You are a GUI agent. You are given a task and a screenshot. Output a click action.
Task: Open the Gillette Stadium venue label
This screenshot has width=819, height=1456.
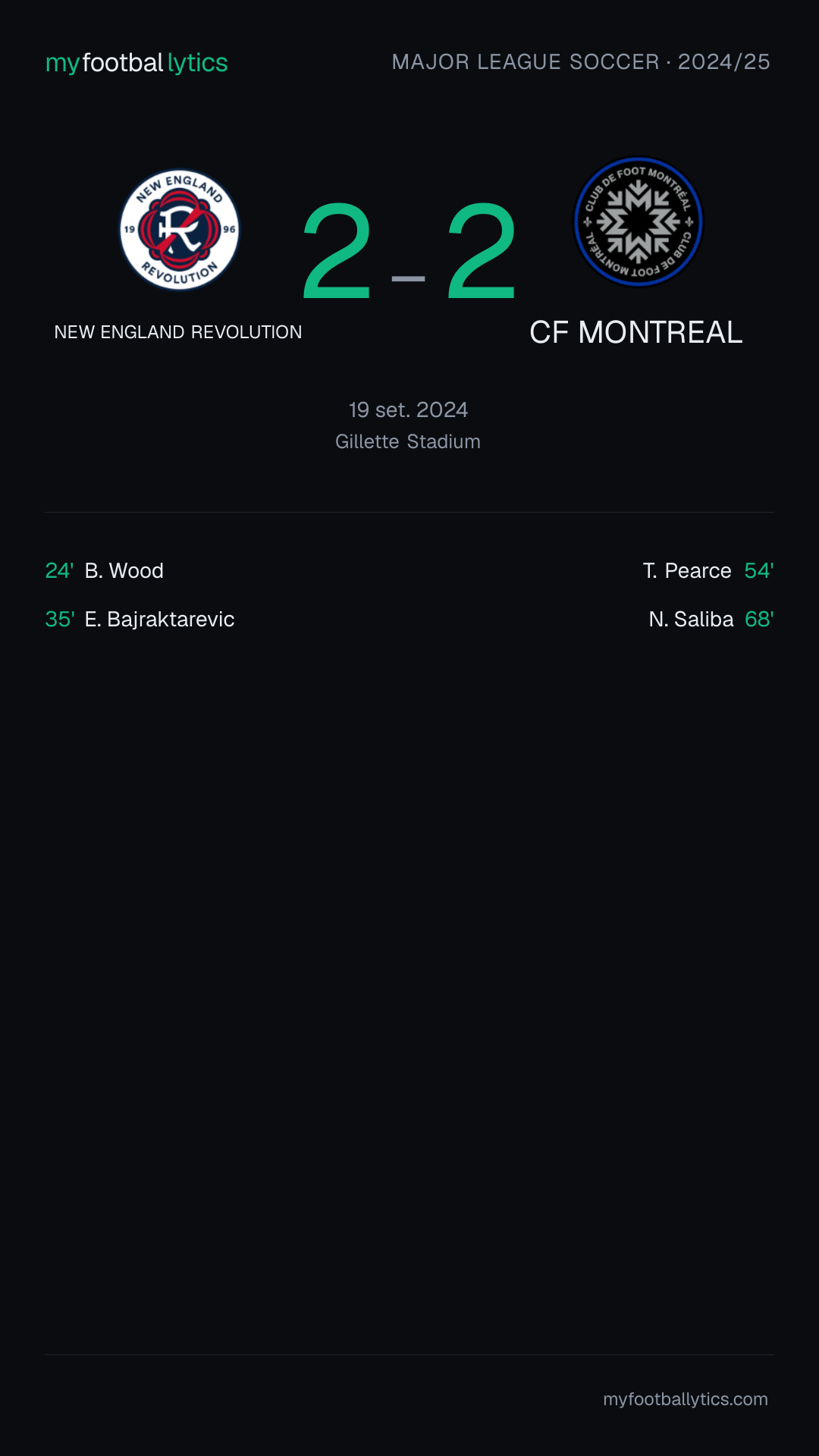[x=408, y=441]
